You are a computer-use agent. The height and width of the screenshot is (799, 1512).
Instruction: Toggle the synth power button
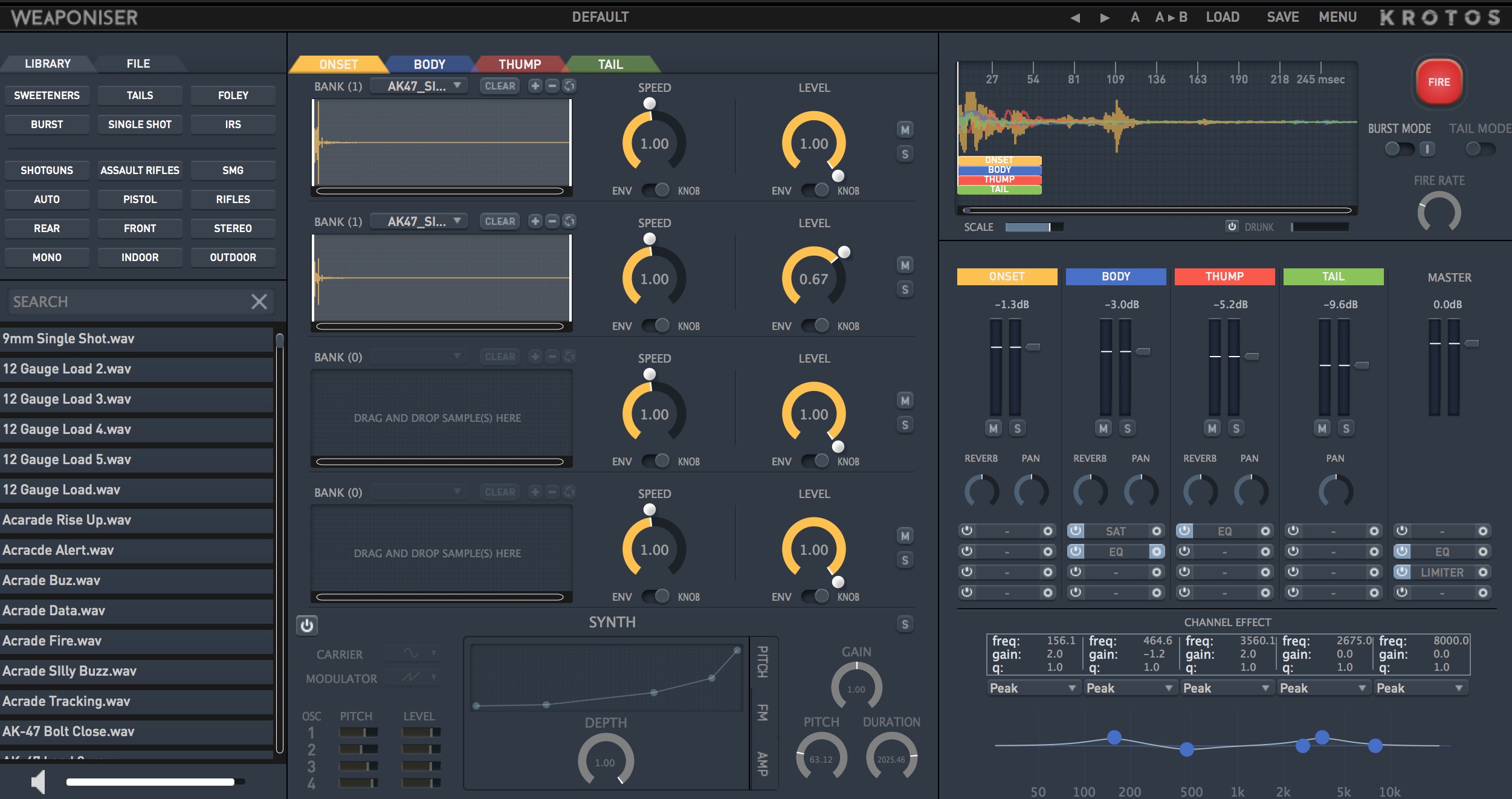(x=307, y=625)
